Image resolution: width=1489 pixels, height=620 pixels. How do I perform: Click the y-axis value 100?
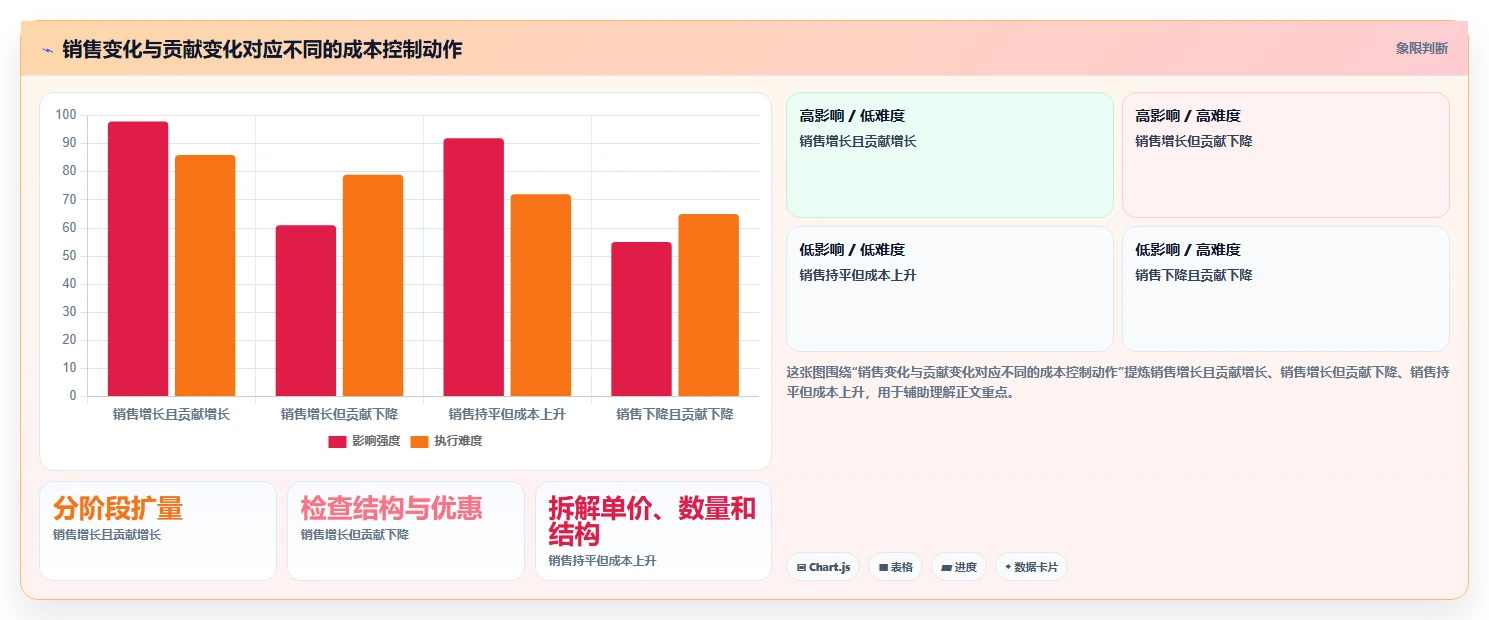click(x=66, y=115)
